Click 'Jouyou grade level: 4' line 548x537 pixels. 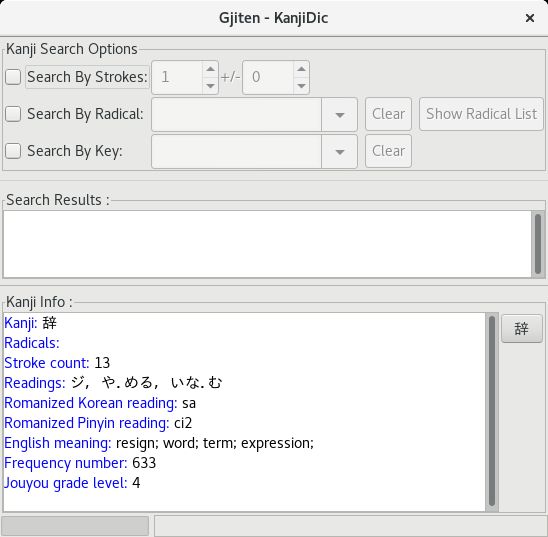tap(72, 483)
